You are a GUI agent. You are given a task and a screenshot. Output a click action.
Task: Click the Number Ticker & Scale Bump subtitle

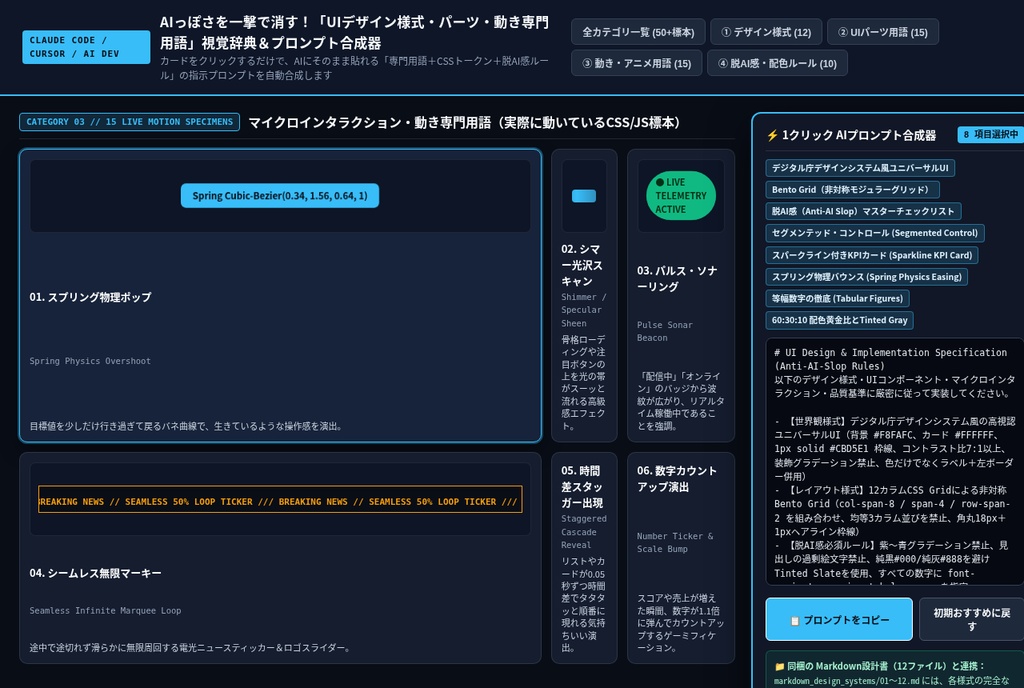coord(675,542)
